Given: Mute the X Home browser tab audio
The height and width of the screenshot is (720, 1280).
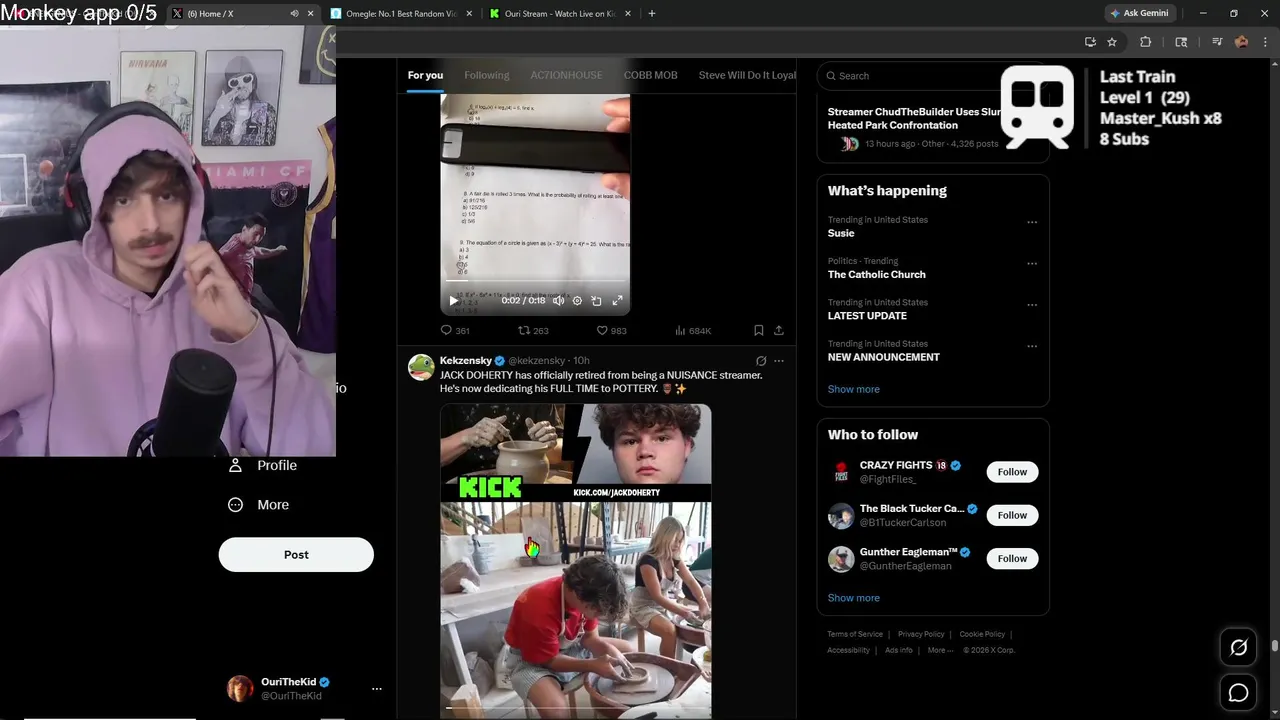Looking at the screenshot, I should point(294,14).
